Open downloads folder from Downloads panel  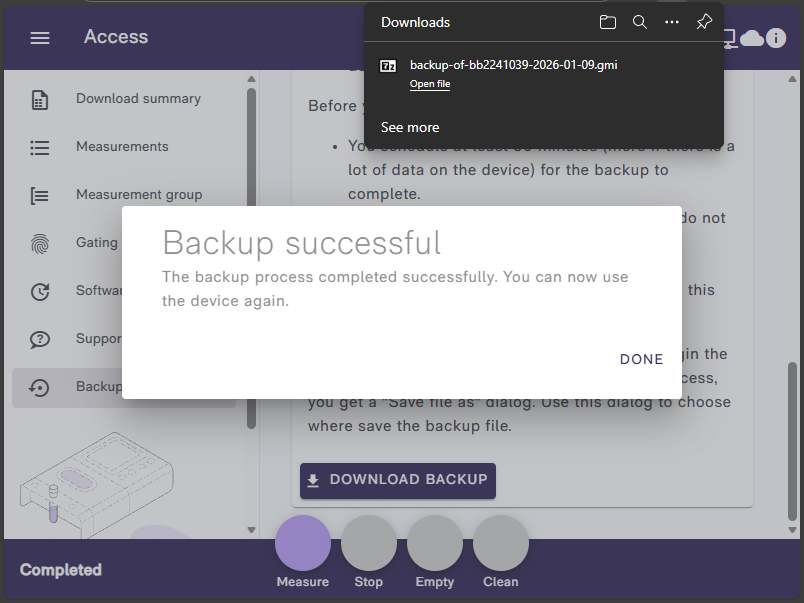click(608, 22)
